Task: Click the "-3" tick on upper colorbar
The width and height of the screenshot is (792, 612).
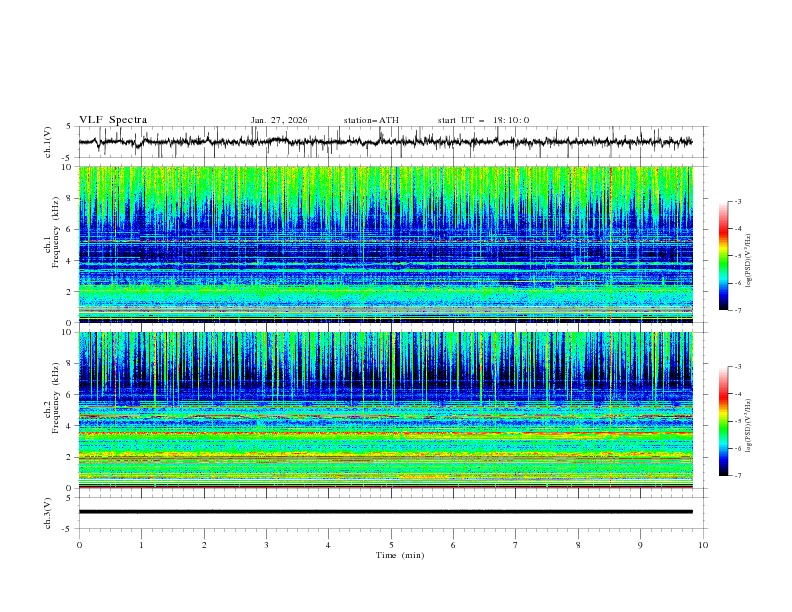Action: tap(737, 201)
